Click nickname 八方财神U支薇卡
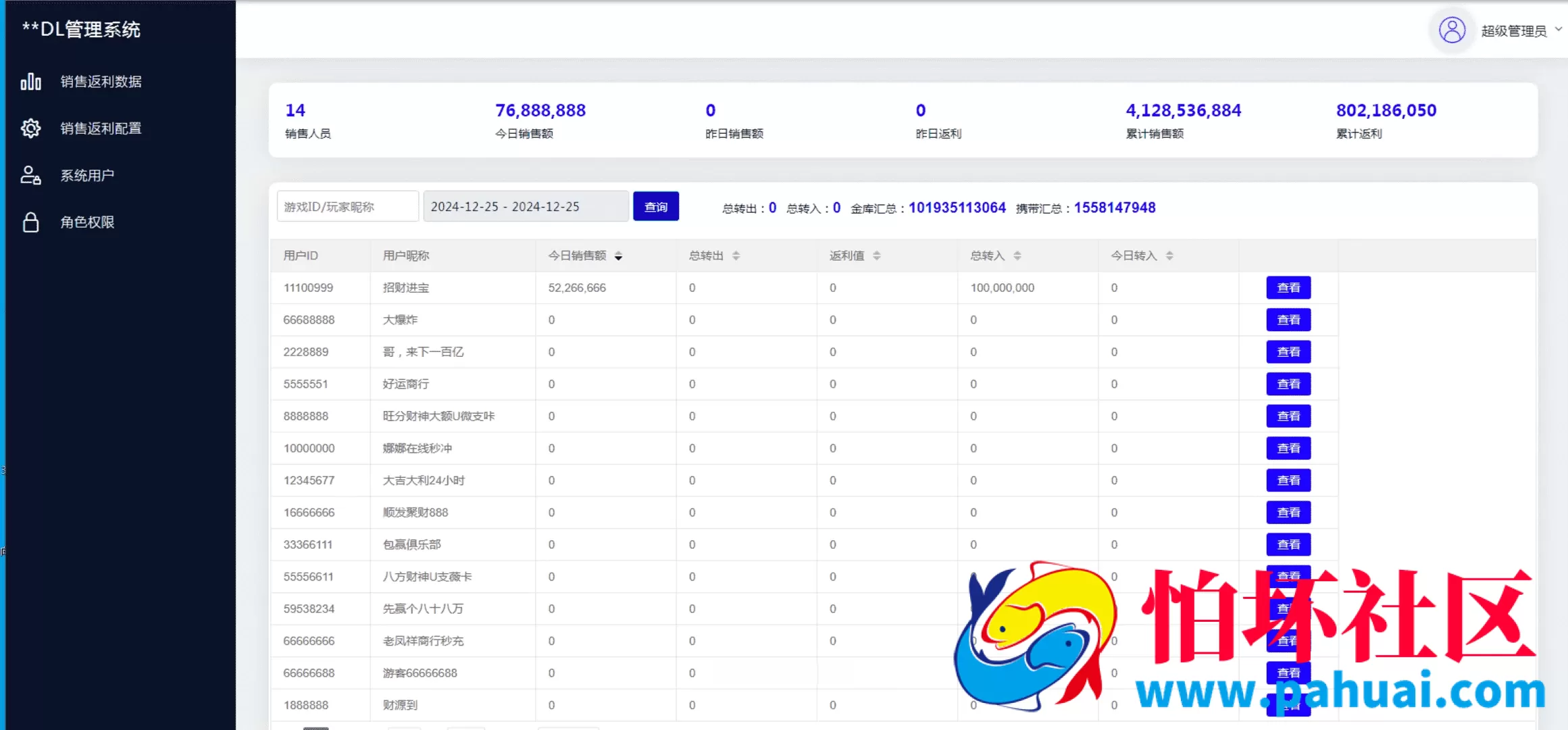Screen dimensions: 1568x730 427,577
